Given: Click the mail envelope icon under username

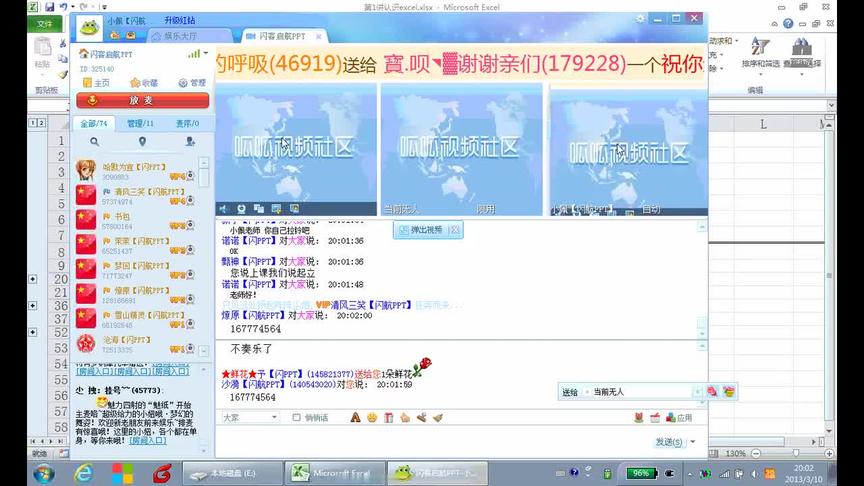Looking at the screenshot, I should pyautogui.click(x=131, y=35).
